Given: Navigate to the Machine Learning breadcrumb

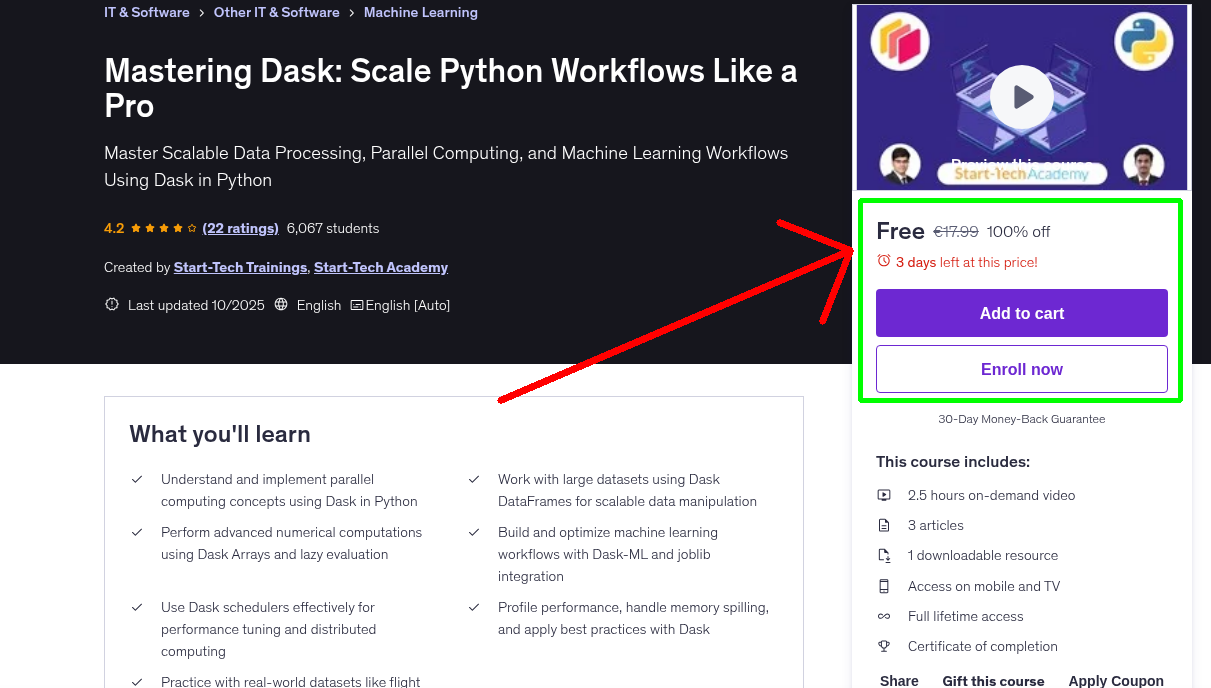Looking at the screenshot, I should 420,12.
